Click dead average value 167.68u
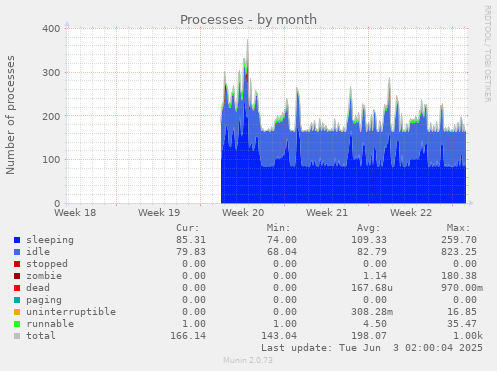497x371 pixels. click(372, 288)
